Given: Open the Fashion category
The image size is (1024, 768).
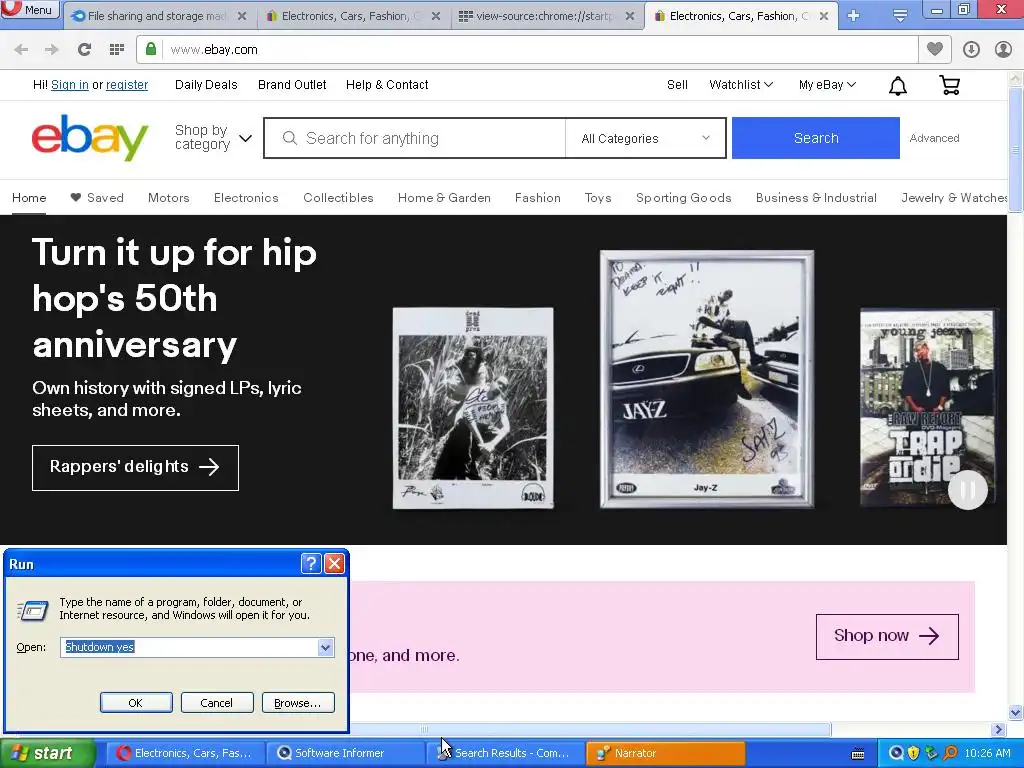Looking at the screenshot, I should click(x=537, y=198).
